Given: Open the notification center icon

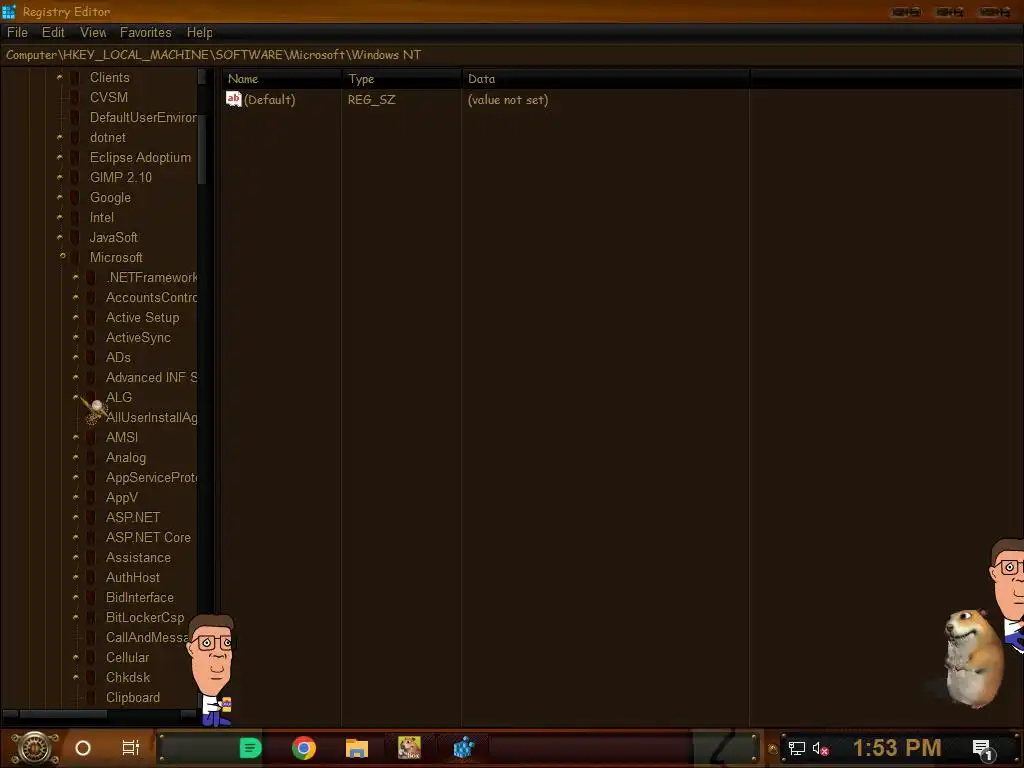Looking at the screenshot, I should 983,749.
